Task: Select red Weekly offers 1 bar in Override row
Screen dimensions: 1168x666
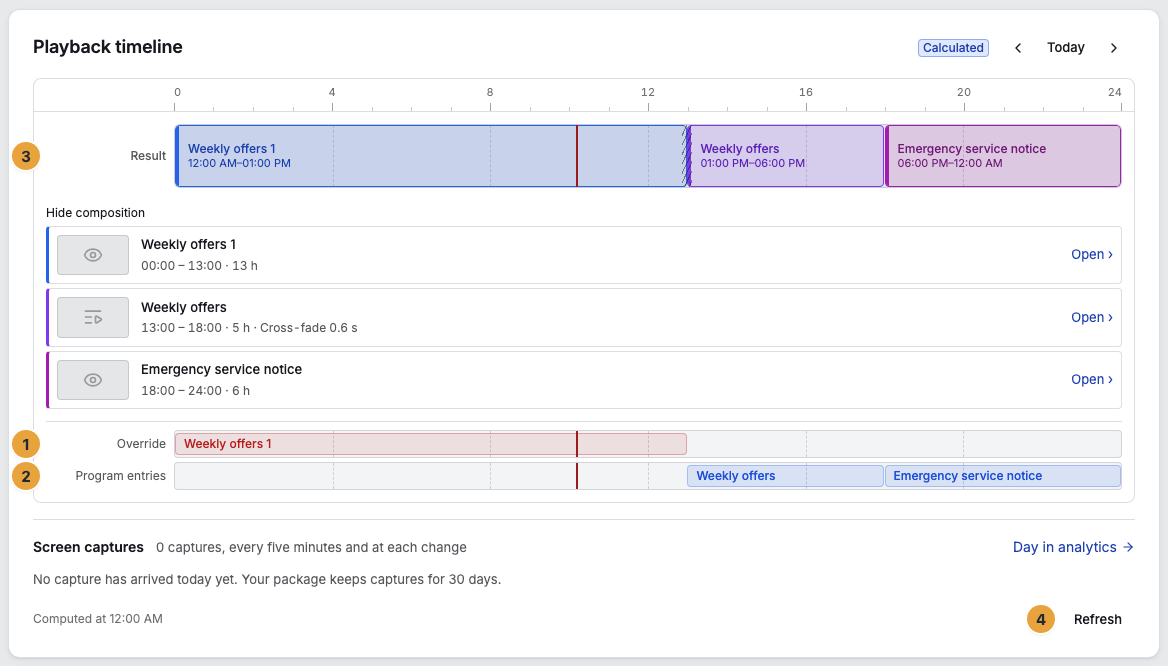Action: tap(431, 444)
